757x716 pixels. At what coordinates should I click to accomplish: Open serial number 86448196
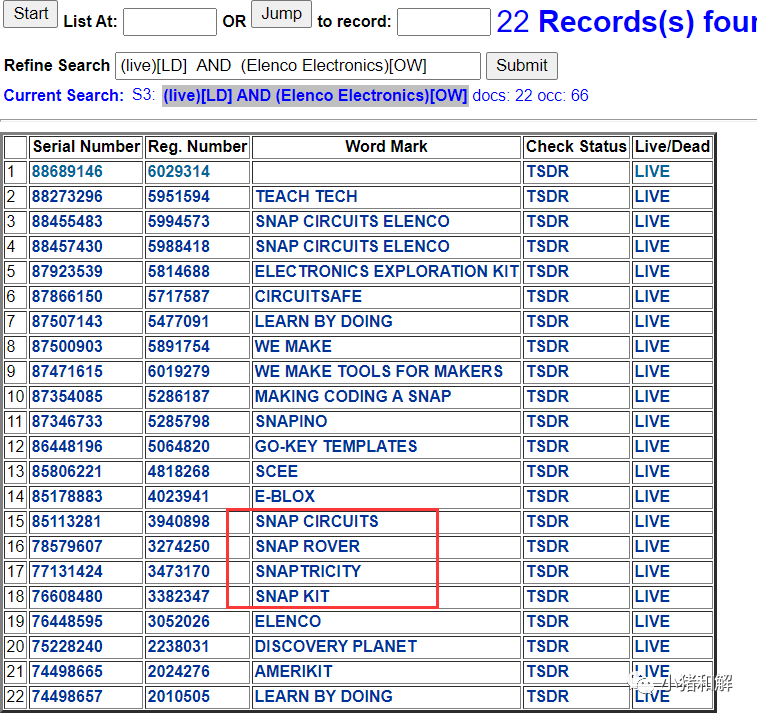67,447
